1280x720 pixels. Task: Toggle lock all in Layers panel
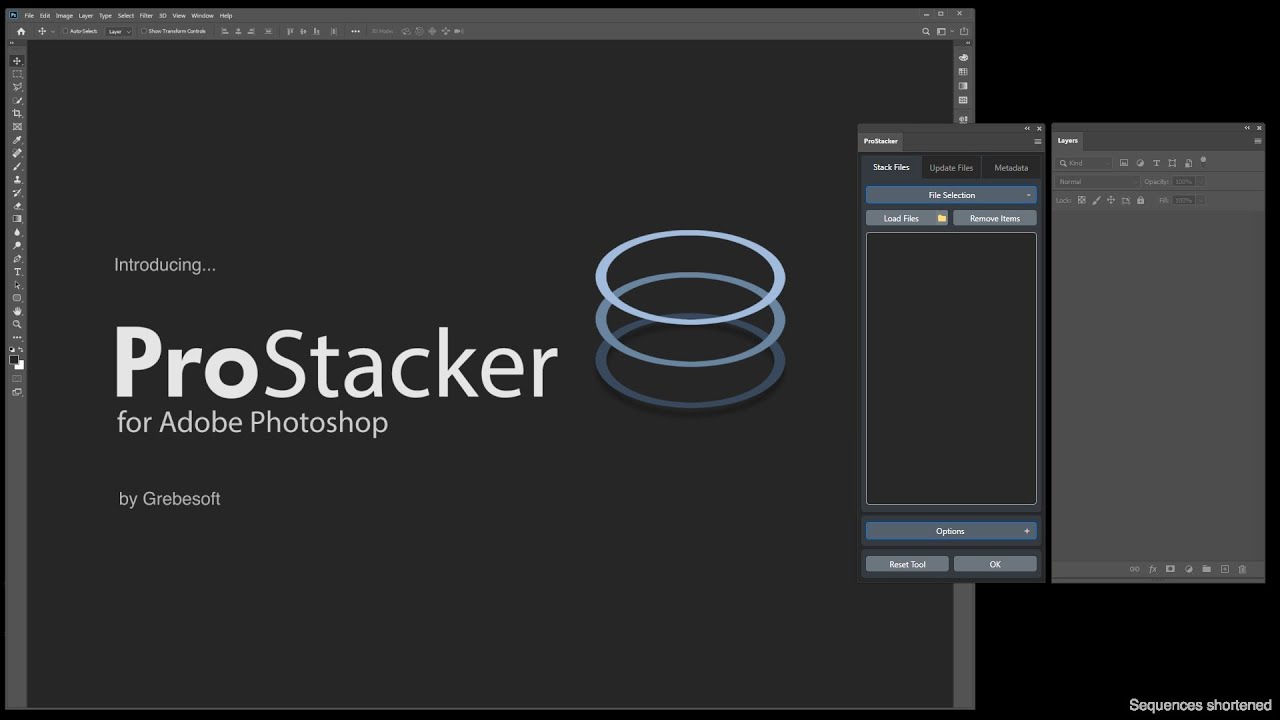pos(1140,200)
